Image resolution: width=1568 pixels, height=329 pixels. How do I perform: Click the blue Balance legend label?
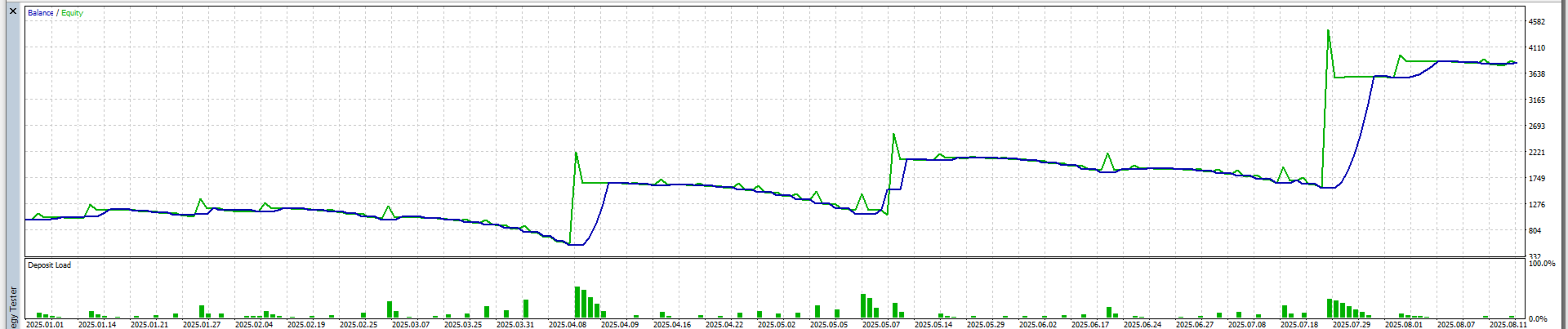point(41,13)
